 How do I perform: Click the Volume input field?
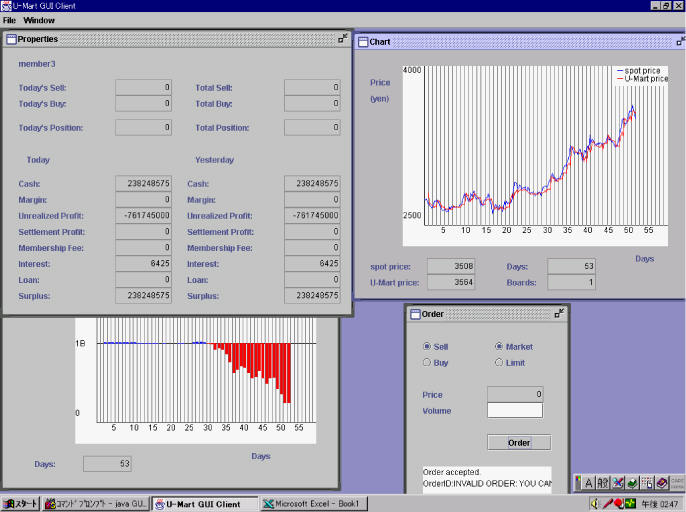514,410
